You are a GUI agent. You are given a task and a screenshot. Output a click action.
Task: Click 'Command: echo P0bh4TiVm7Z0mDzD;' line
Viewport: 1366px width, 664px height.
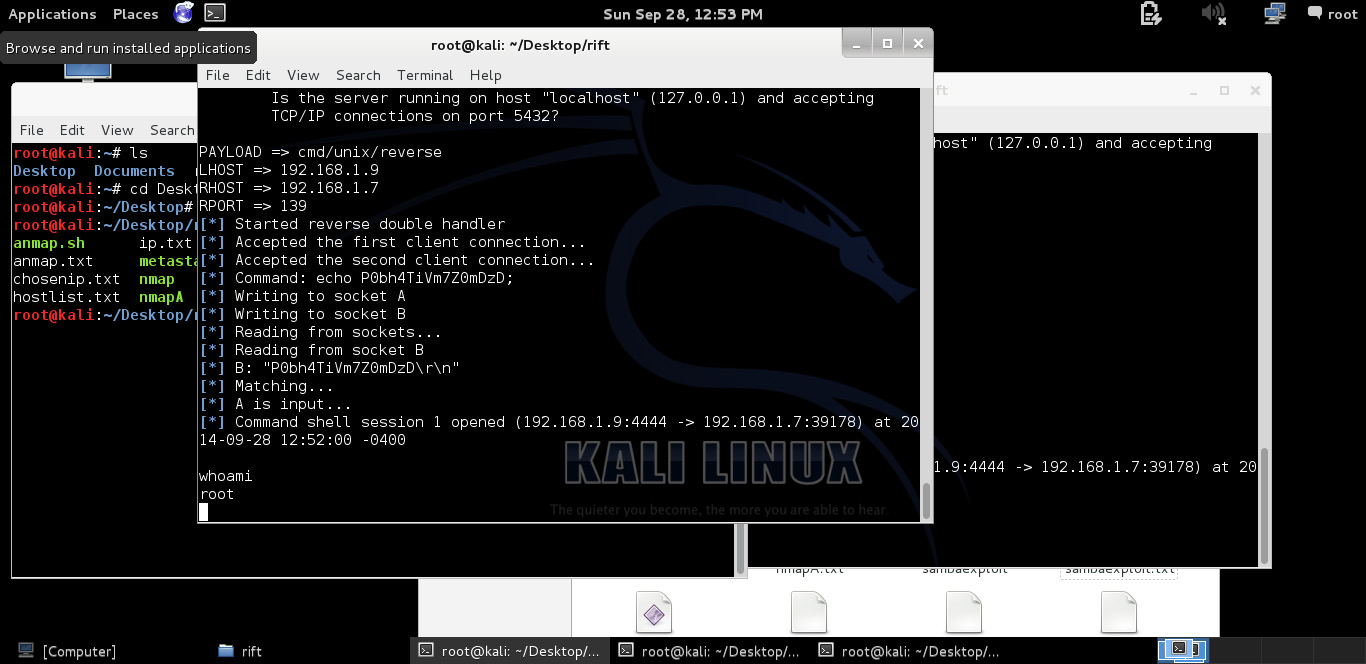point(356,278)
